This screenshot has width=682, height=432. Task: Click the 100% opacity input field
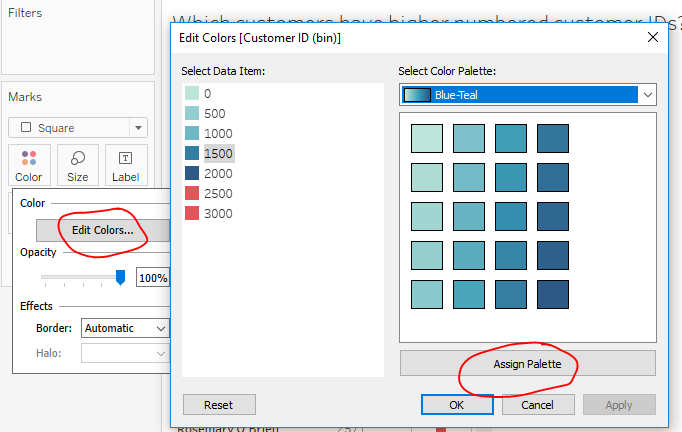pos(153,278)
